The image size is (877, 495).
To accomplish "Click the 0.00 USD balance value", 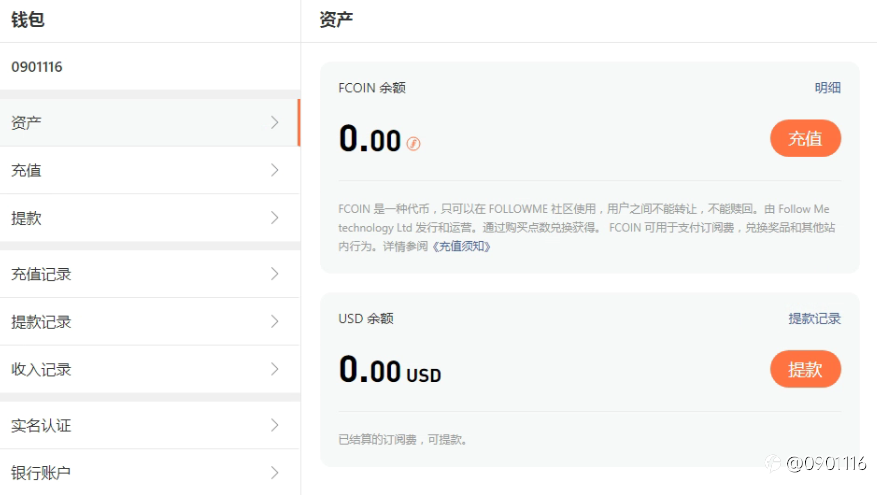I will pos(390,370).
